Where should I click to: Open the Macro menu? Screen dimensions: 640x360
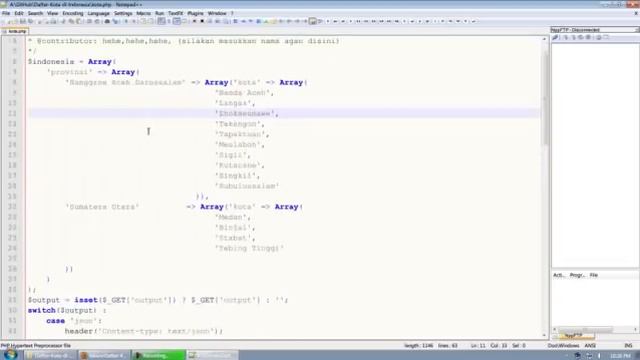[143, 13]
